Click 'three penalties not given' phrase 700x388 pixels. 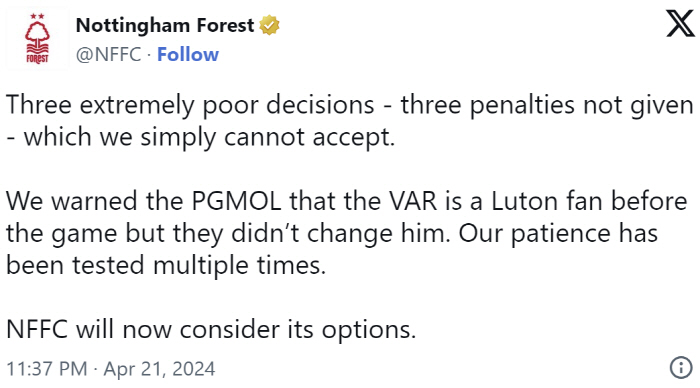(547, 105)
